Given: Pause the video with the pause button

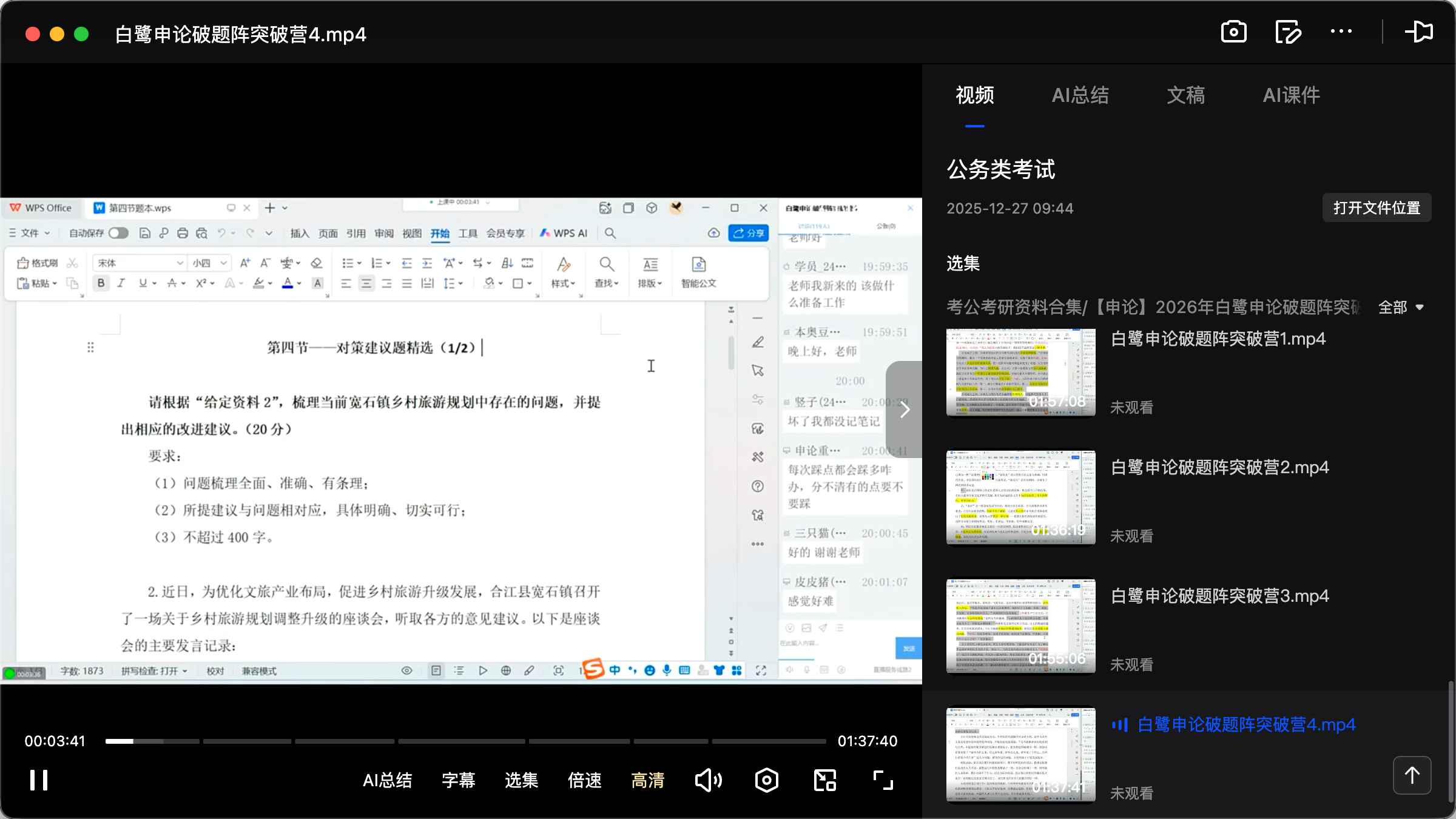Looking at the screenshot, I should click(x=38, y=780).
